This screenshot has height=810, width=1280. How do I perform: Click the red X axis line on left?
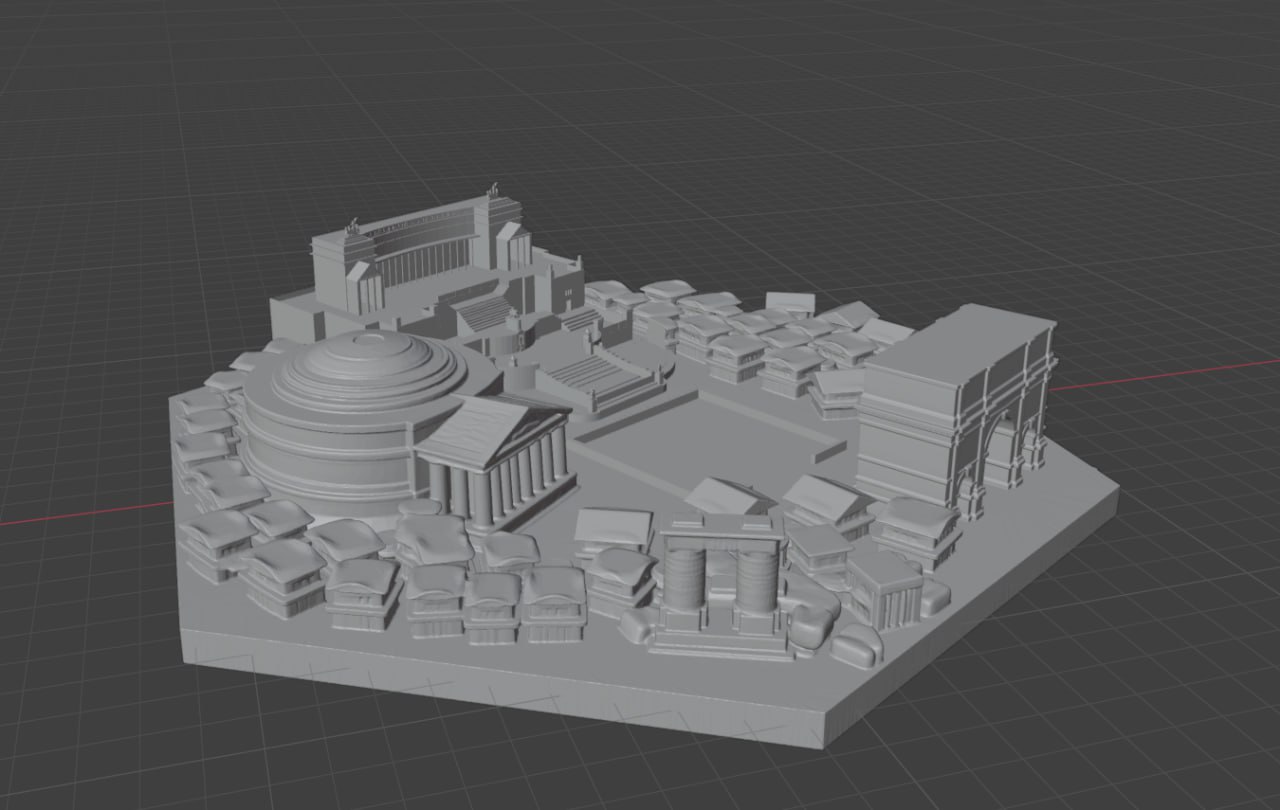tap(85, 511)
